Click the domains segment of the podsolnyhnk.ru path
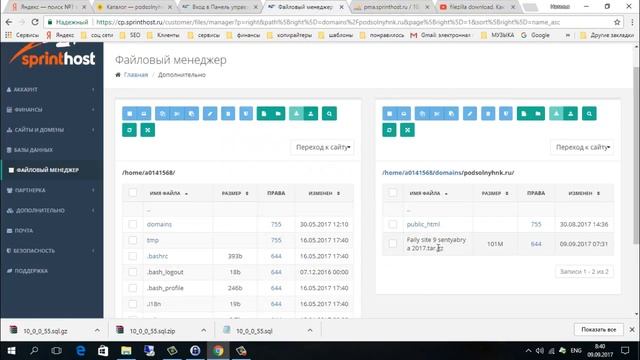Viewport: 640px width, 360px height. coord(447,173)
